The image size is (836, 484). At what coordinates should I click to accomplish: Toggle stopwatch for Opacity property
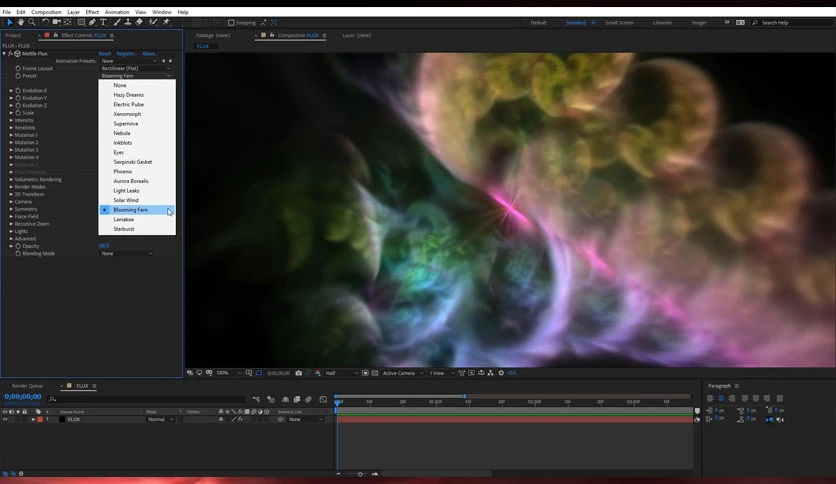pos(18,246)
